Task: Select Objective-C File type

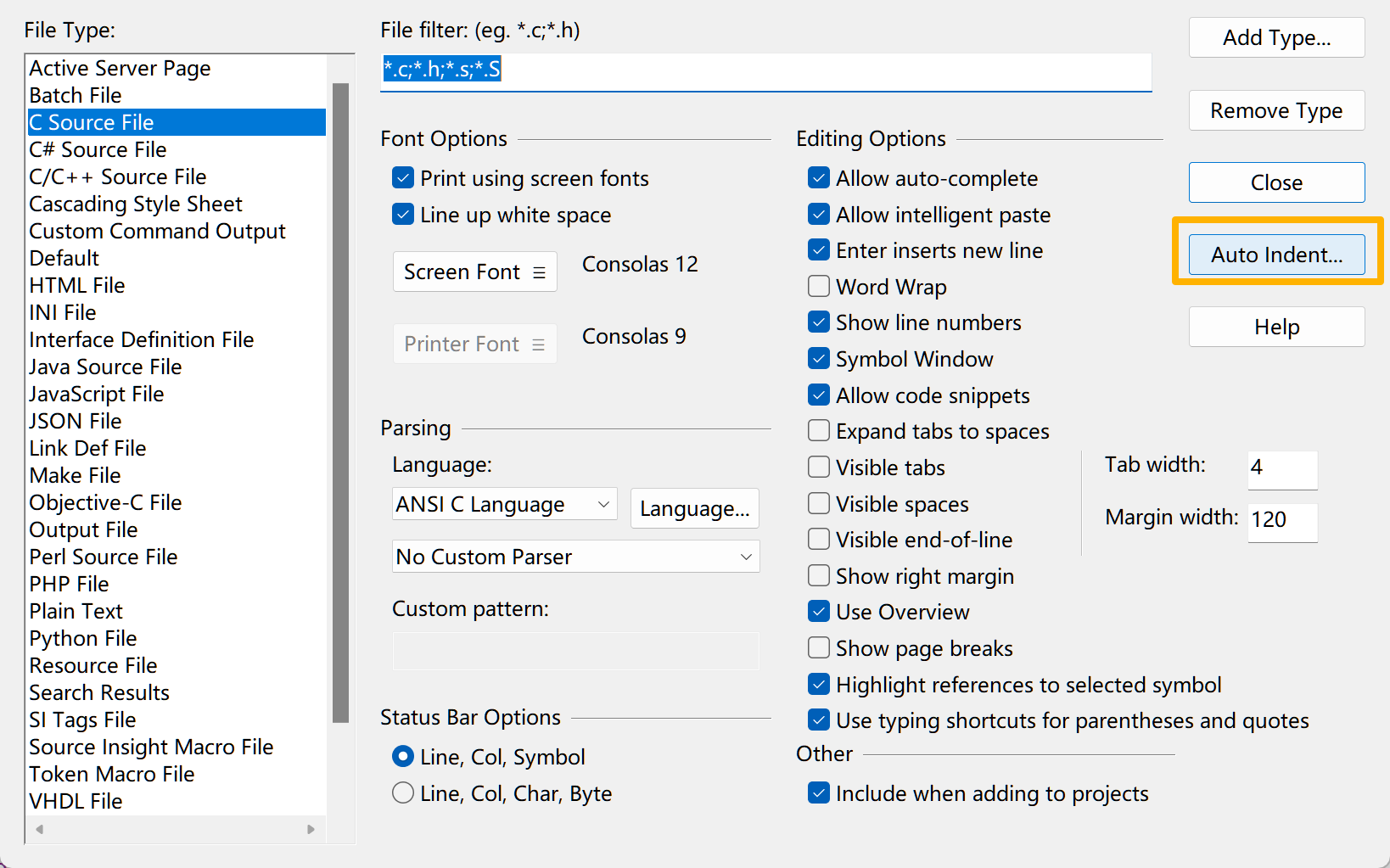Action: pyautogui.click(x=177, y=502)
